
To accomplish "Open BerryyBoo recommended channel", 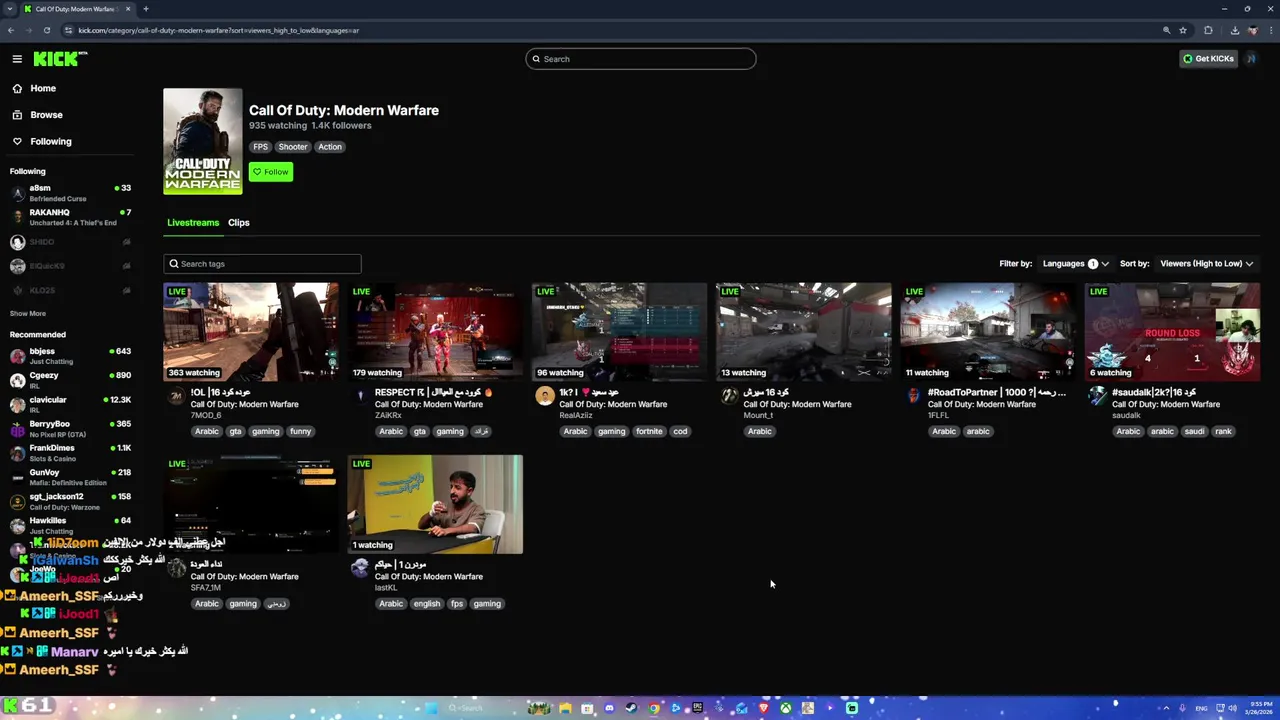I will point(70,428).
